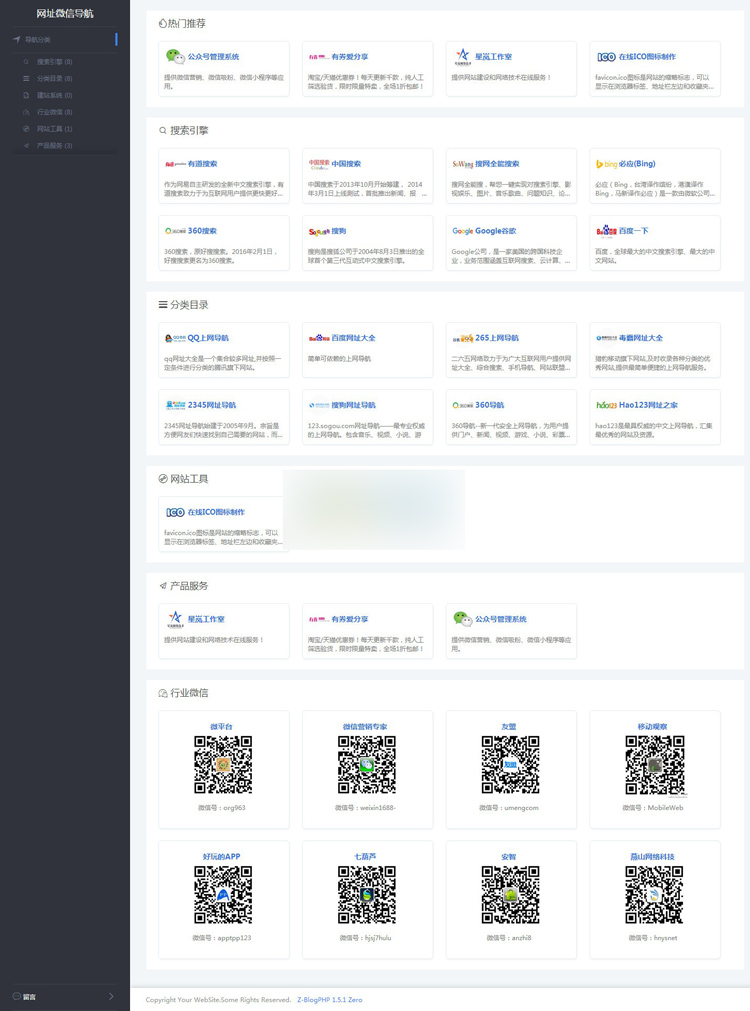This screenshot has height=1011, width=750.
Task: Click the star logo in 产品服务 星岚工作室
Action: (175, 619)
